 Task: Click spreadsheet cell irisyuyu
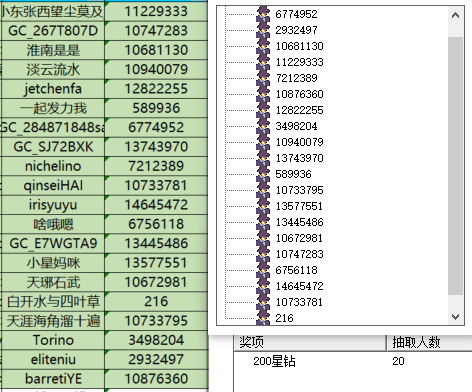pyautogui.click(x=53, y=205)
